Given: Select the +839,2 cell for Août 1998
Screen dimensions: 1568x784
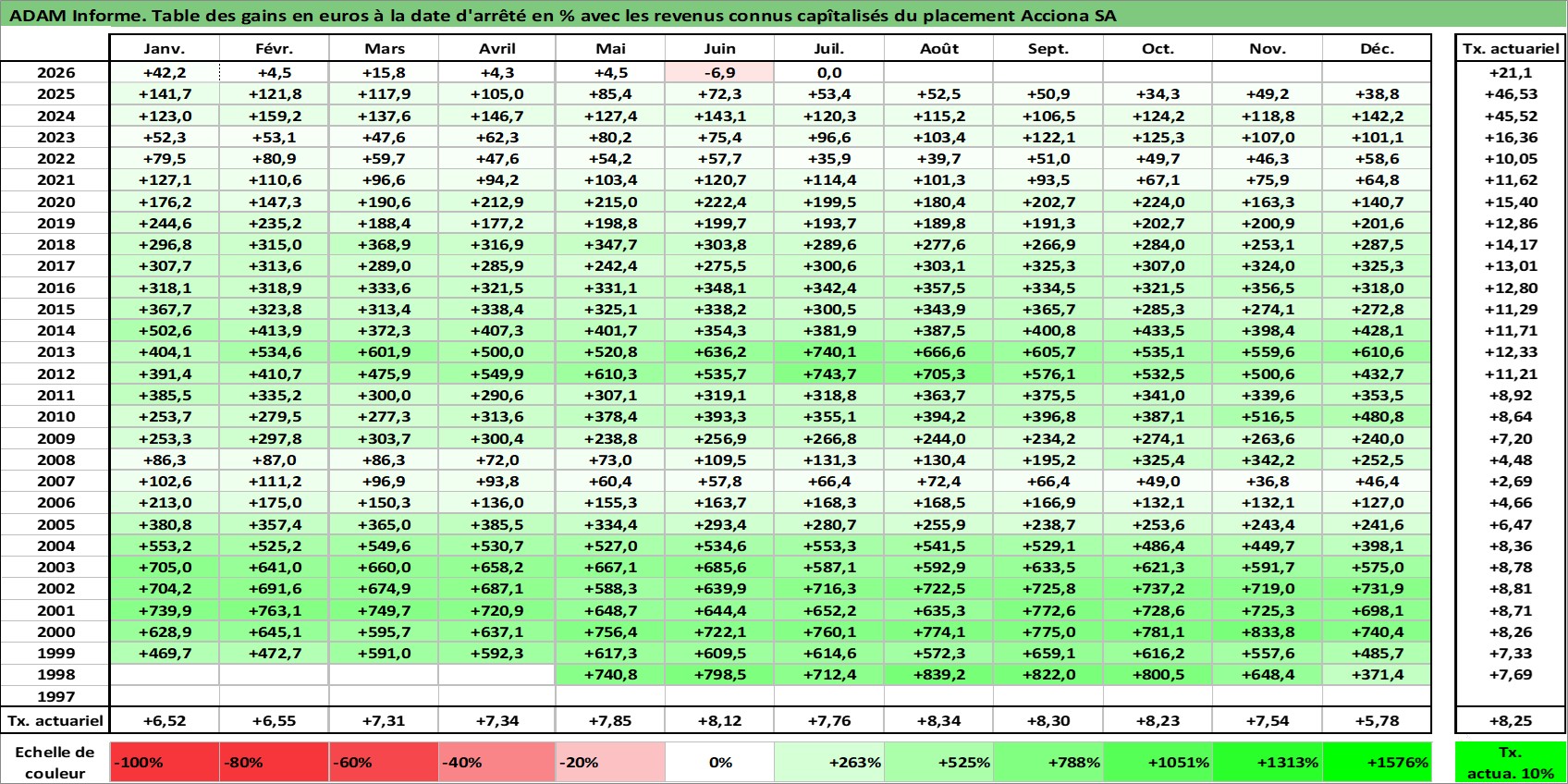Looking at the screenshot, I should coord(938,674).
